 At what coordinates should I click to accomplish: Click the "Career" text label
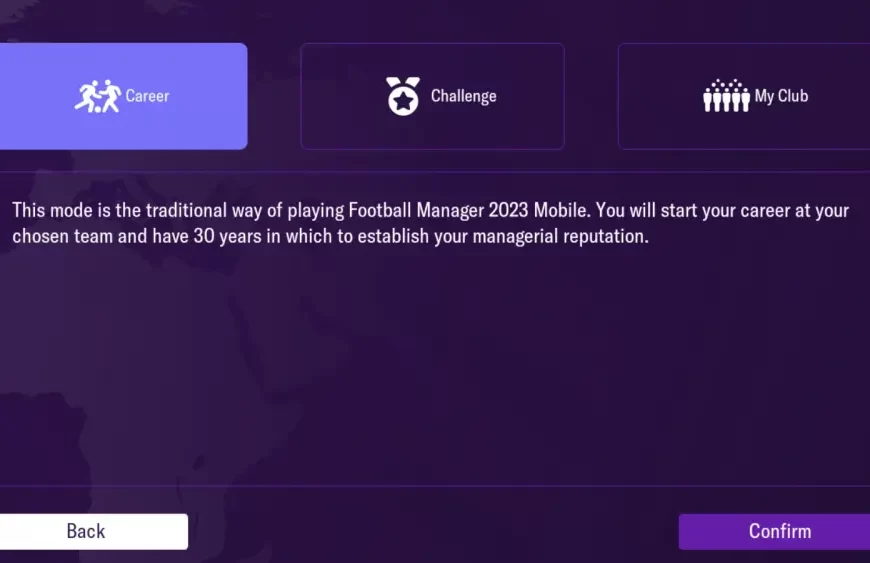click(147, 96)
